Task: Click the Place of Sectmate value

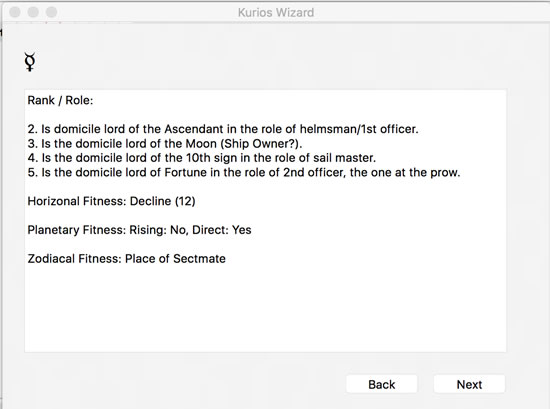Action: 175,259
